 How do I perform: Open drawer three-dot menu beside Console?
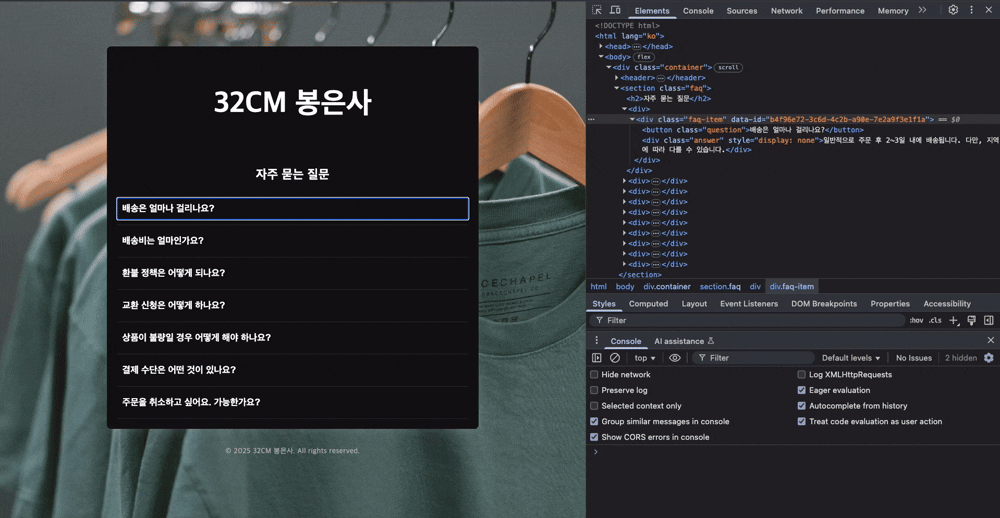click(596, 341)
